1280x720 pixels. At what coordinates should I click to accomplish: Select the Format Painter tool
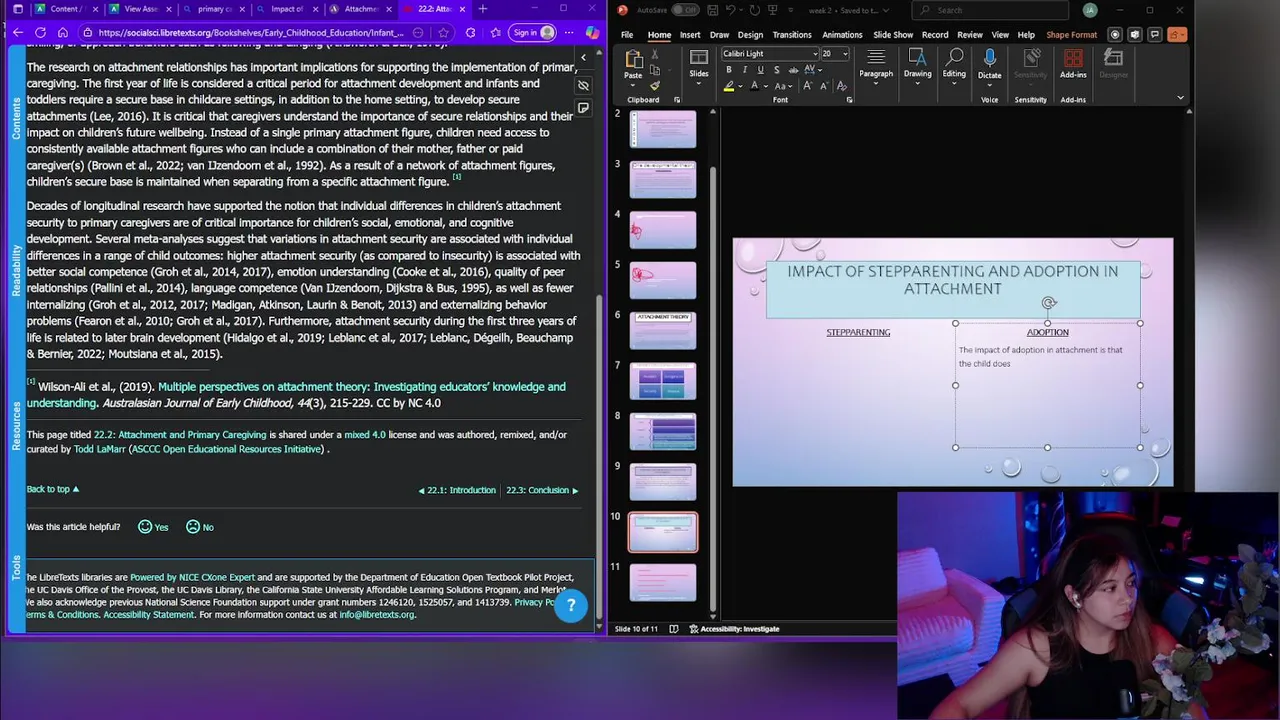[x=655, y=86]
